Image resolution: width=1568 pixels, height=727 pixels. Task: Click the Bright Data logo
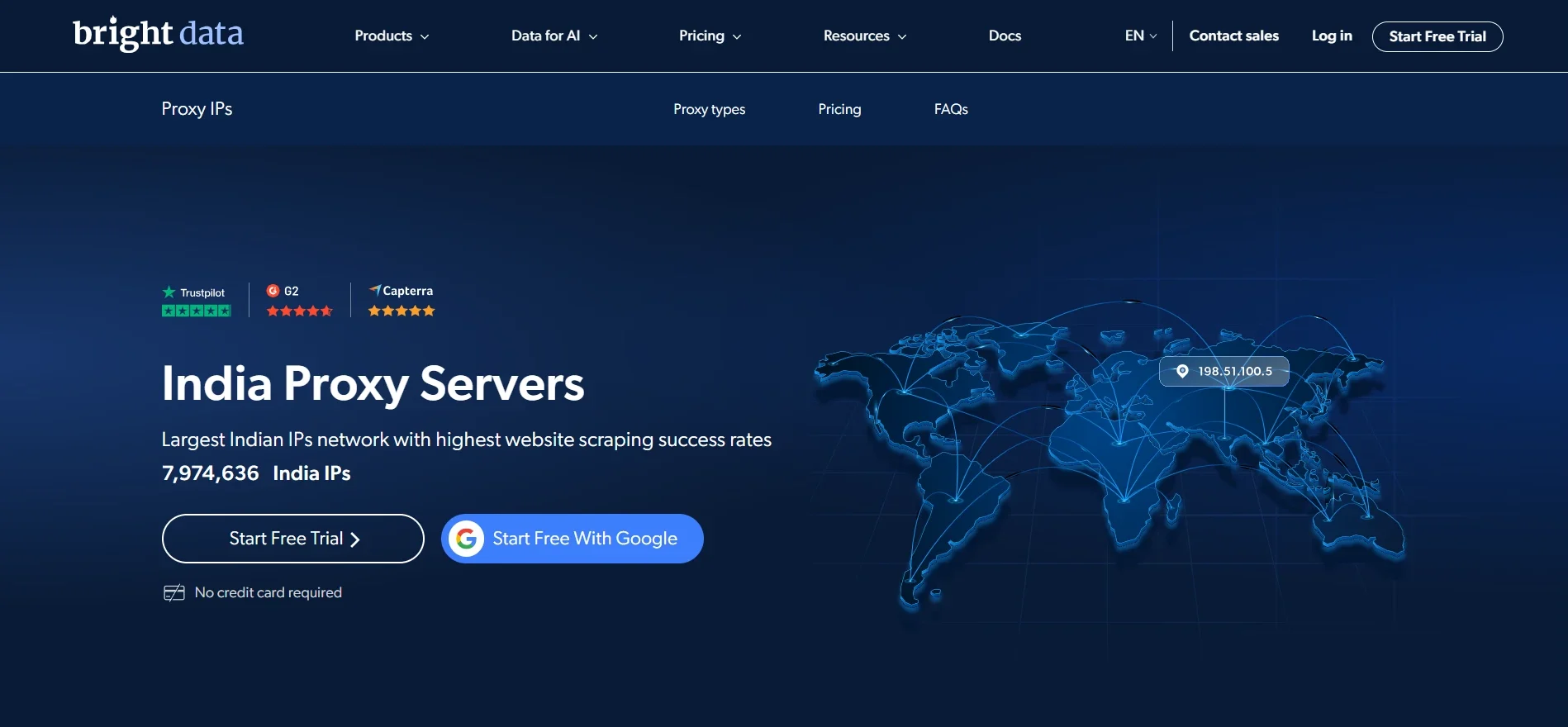[158, 34]
